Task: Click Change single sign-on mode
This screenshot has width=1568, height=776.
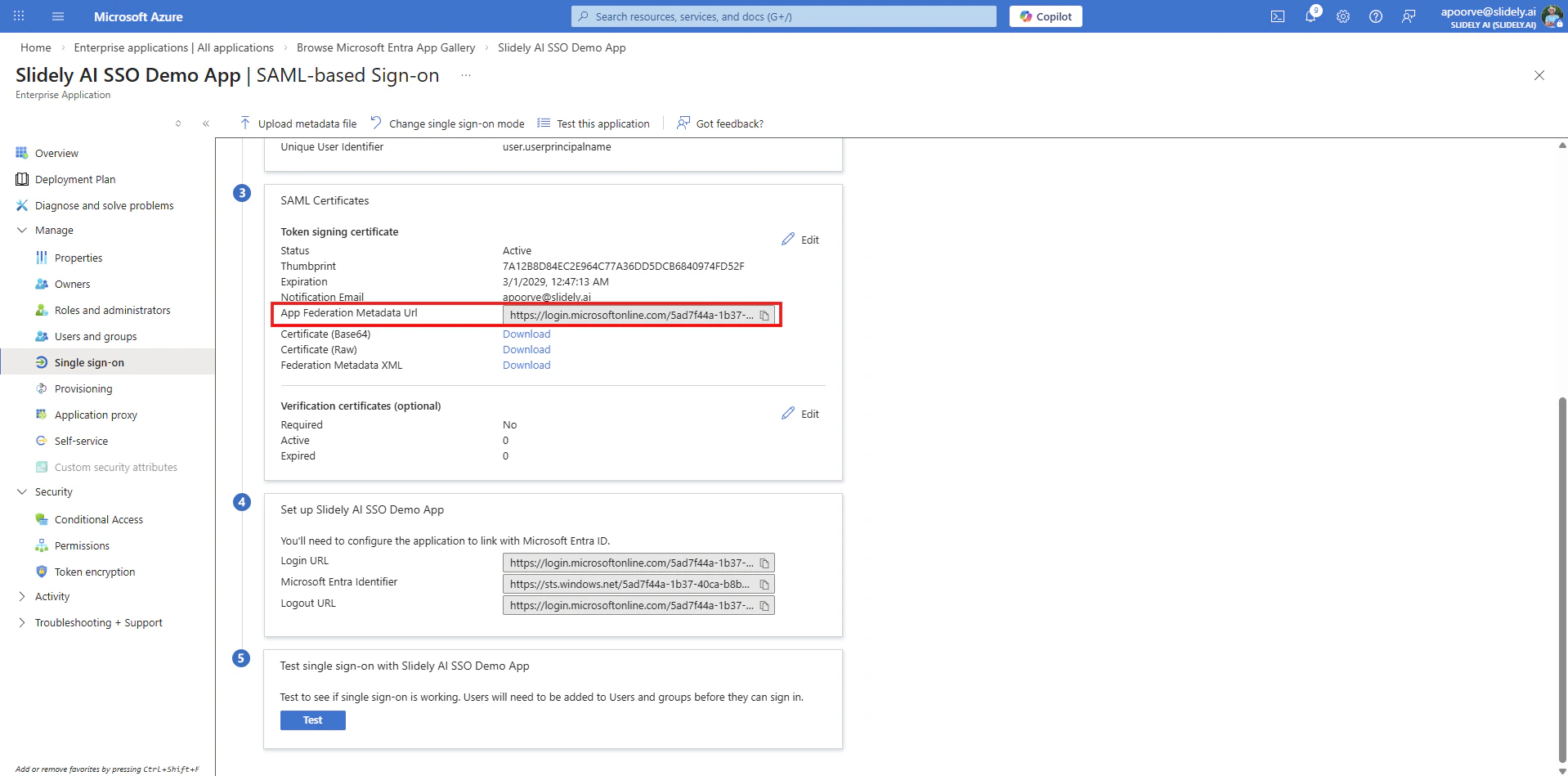Action: point(447,123)
